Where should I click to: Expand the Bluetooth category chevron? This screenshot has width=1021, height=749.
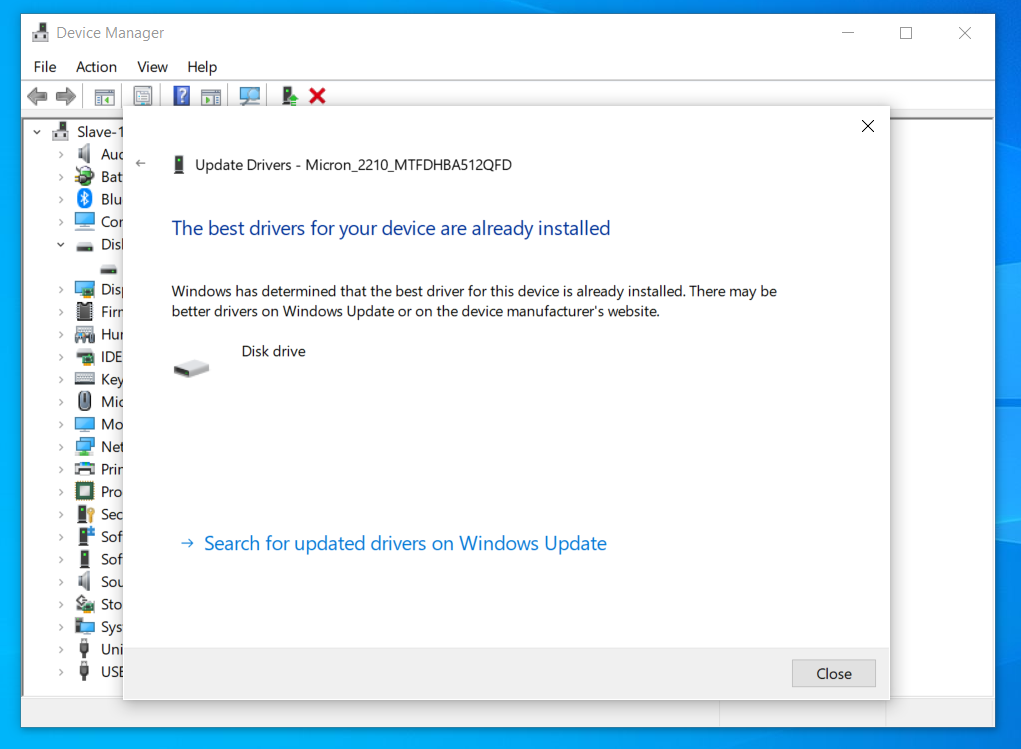coord(61,199)
